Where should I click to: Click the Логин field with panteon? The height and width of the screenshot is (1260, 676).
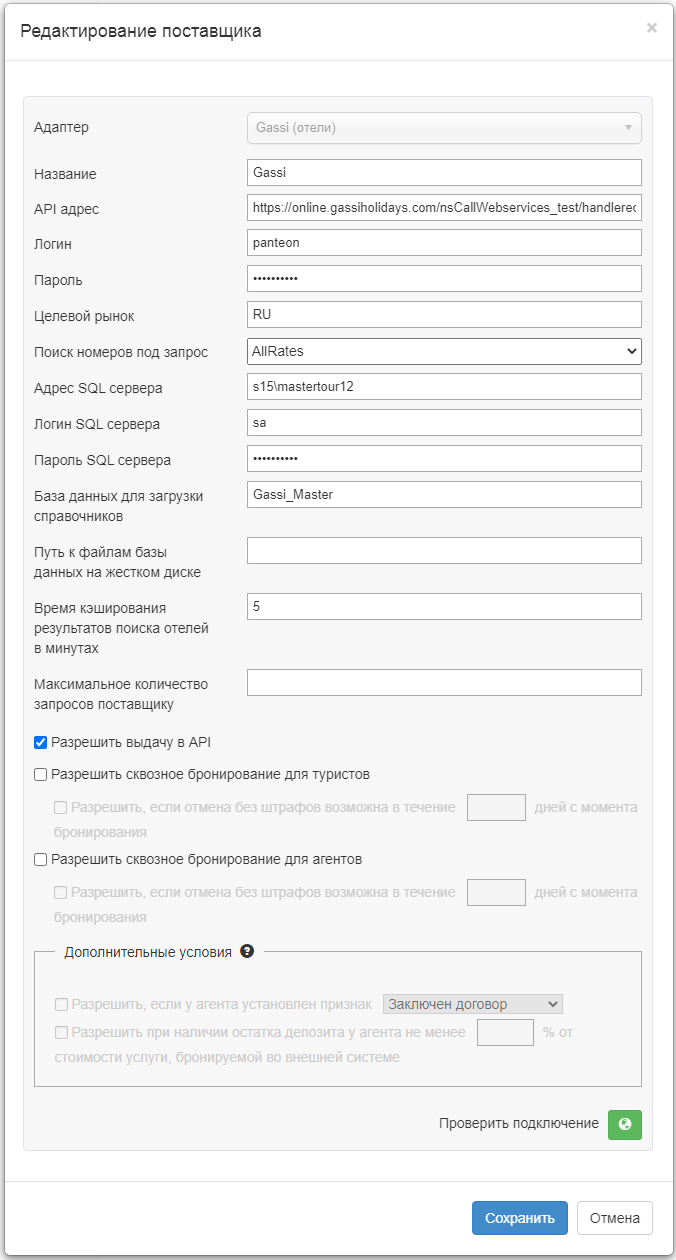pyautogui.click(x=444, y=243)
